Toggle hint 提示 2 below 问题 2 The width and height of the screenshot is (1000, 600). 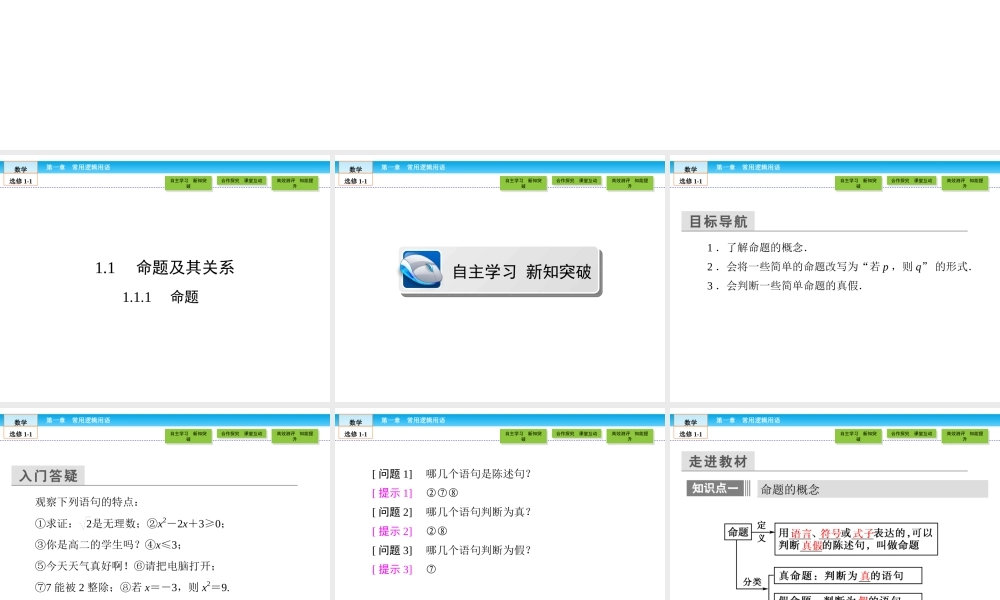(x=390, y=530)
